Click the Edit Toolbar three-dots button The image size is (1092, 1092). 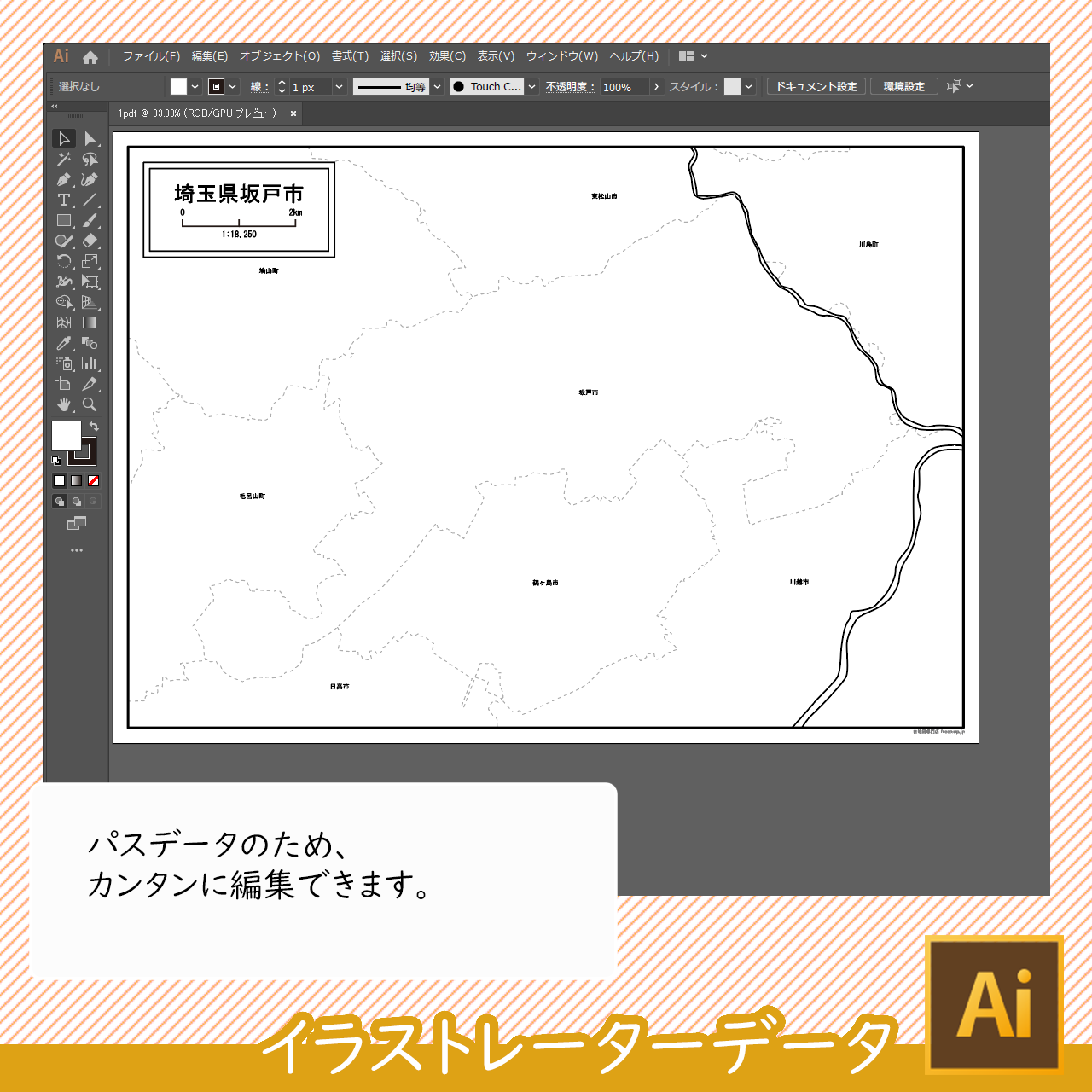(x=77, y=550)
